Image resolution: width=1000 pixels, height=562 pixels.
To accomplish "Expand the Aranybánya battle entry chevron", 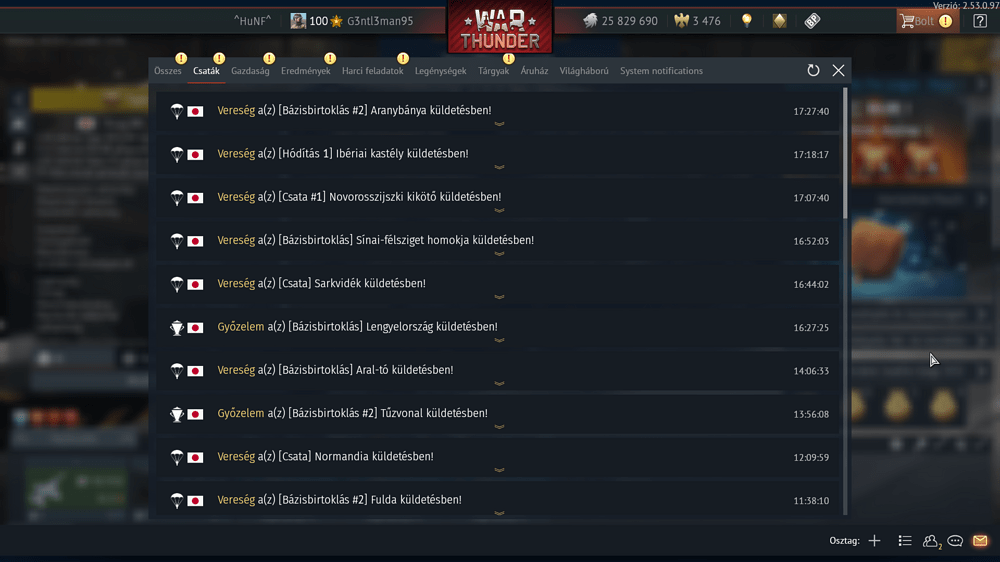I will point(499,124).
